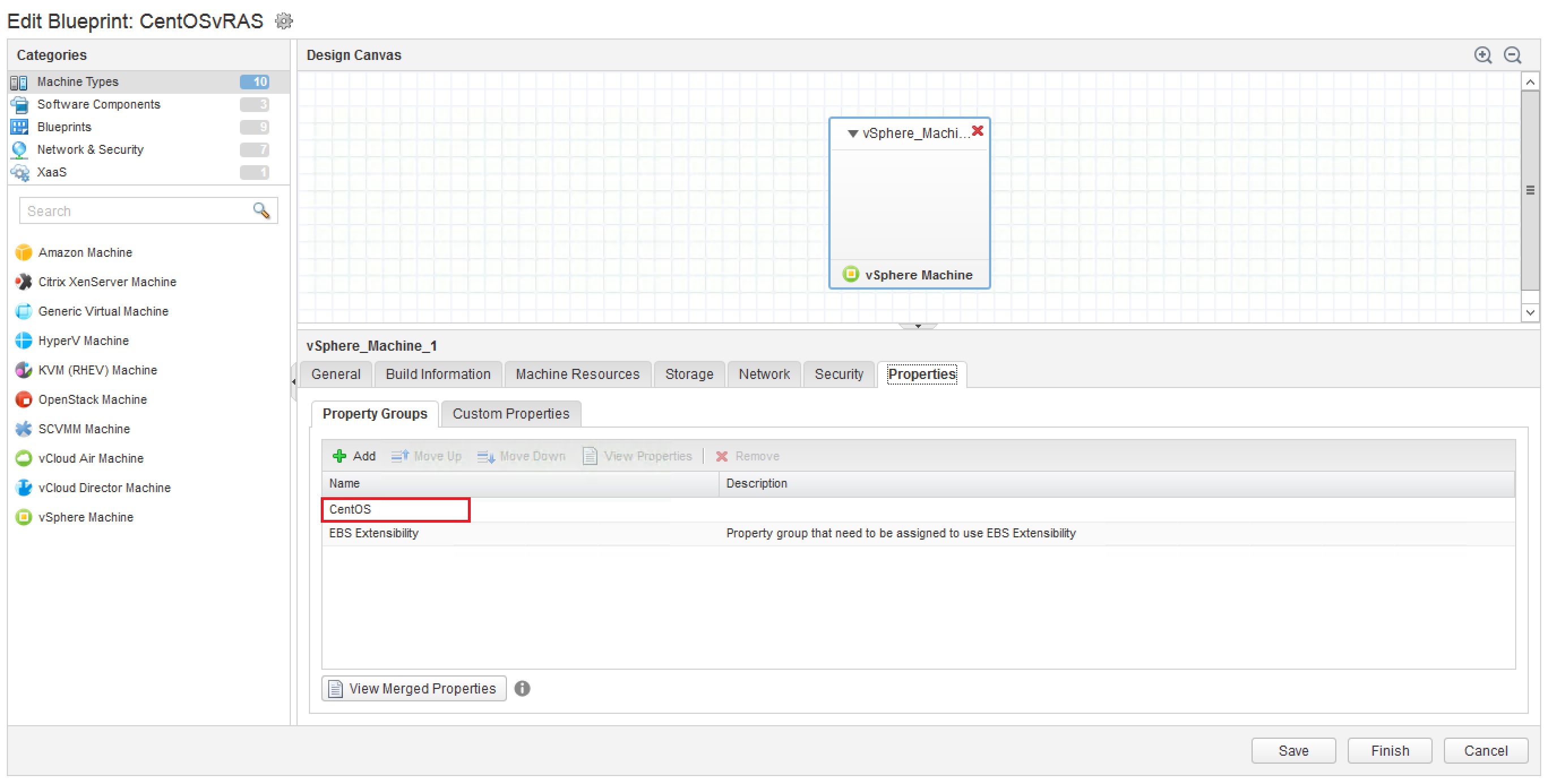
Task: Click the Software Components category icon
Action: [19, 105]
